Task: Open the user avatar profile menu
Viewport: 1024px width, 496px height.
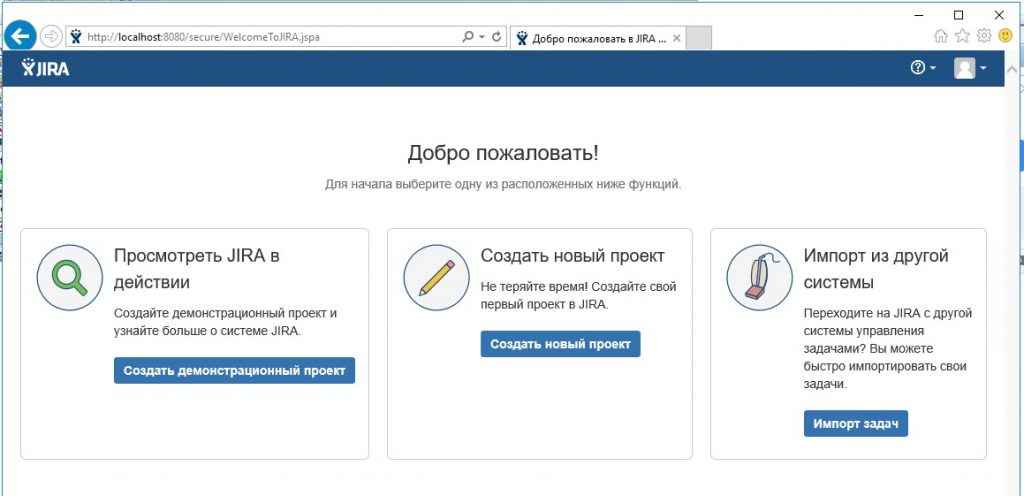Action: click(970, 68)
